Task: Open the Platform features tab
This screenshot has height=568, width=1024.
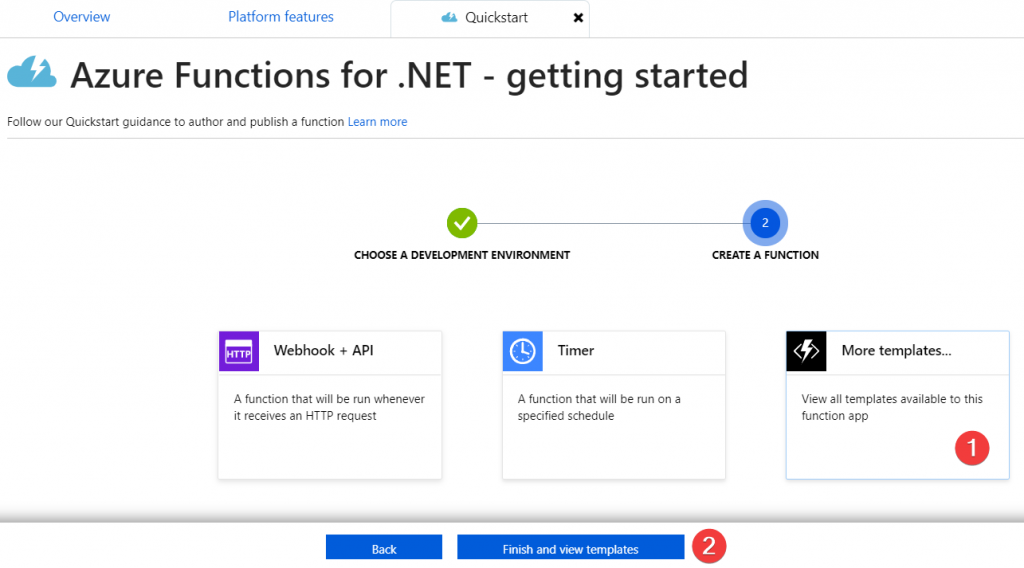Action: (281, 17)
